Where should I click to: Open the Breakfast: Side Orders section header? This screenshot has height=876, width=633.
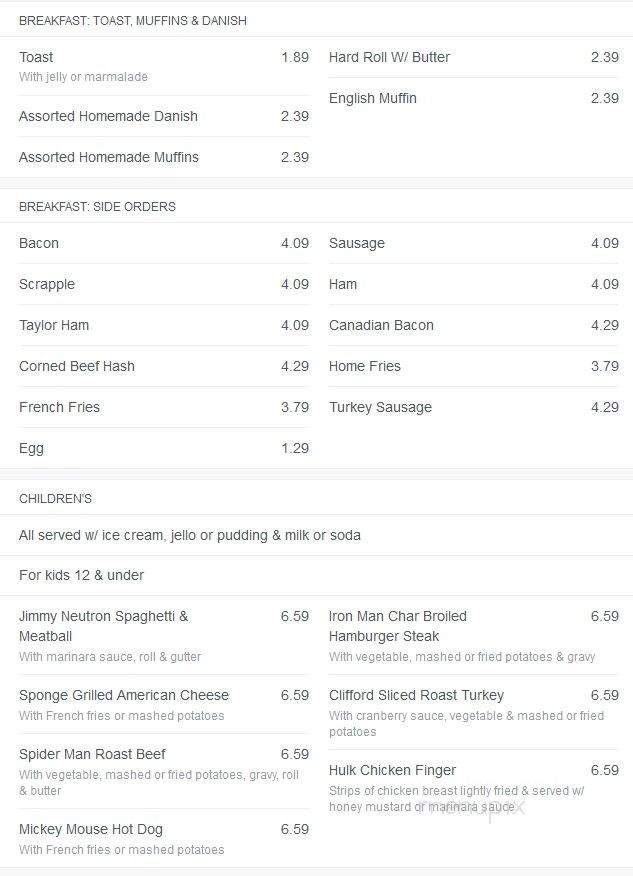coord(97,207)
